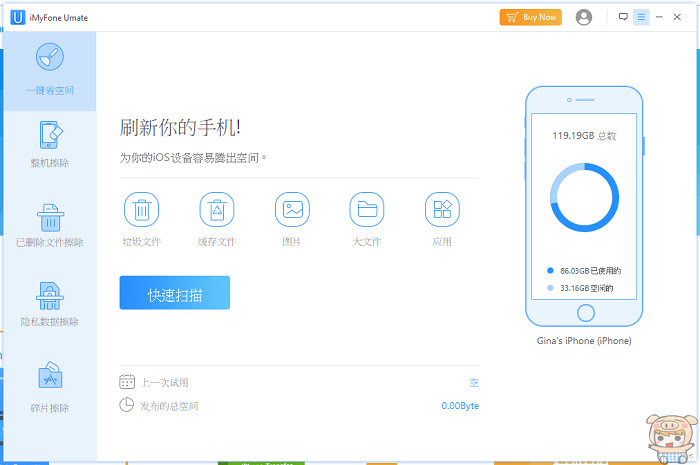Click the 上一次试用 label
This screenshot has height=465, width=700.
coord(165,382)
